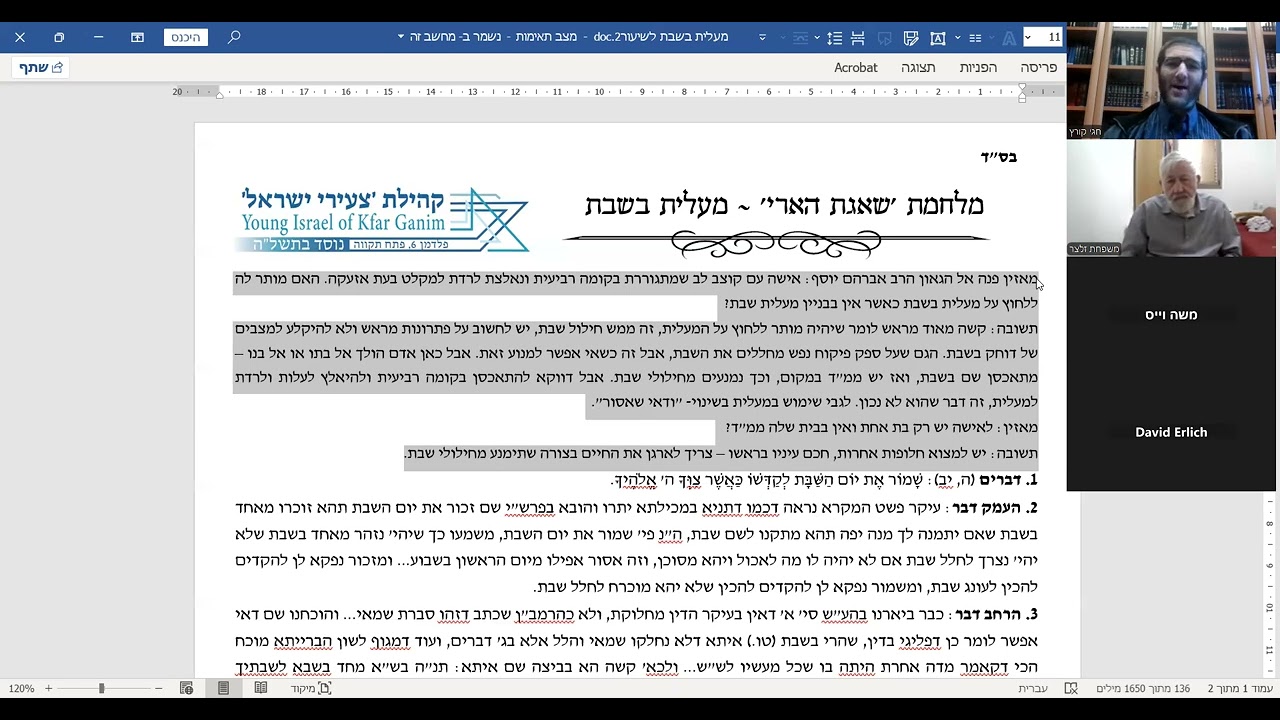
Task: Open the הפניות references tab
Action: 978,67
